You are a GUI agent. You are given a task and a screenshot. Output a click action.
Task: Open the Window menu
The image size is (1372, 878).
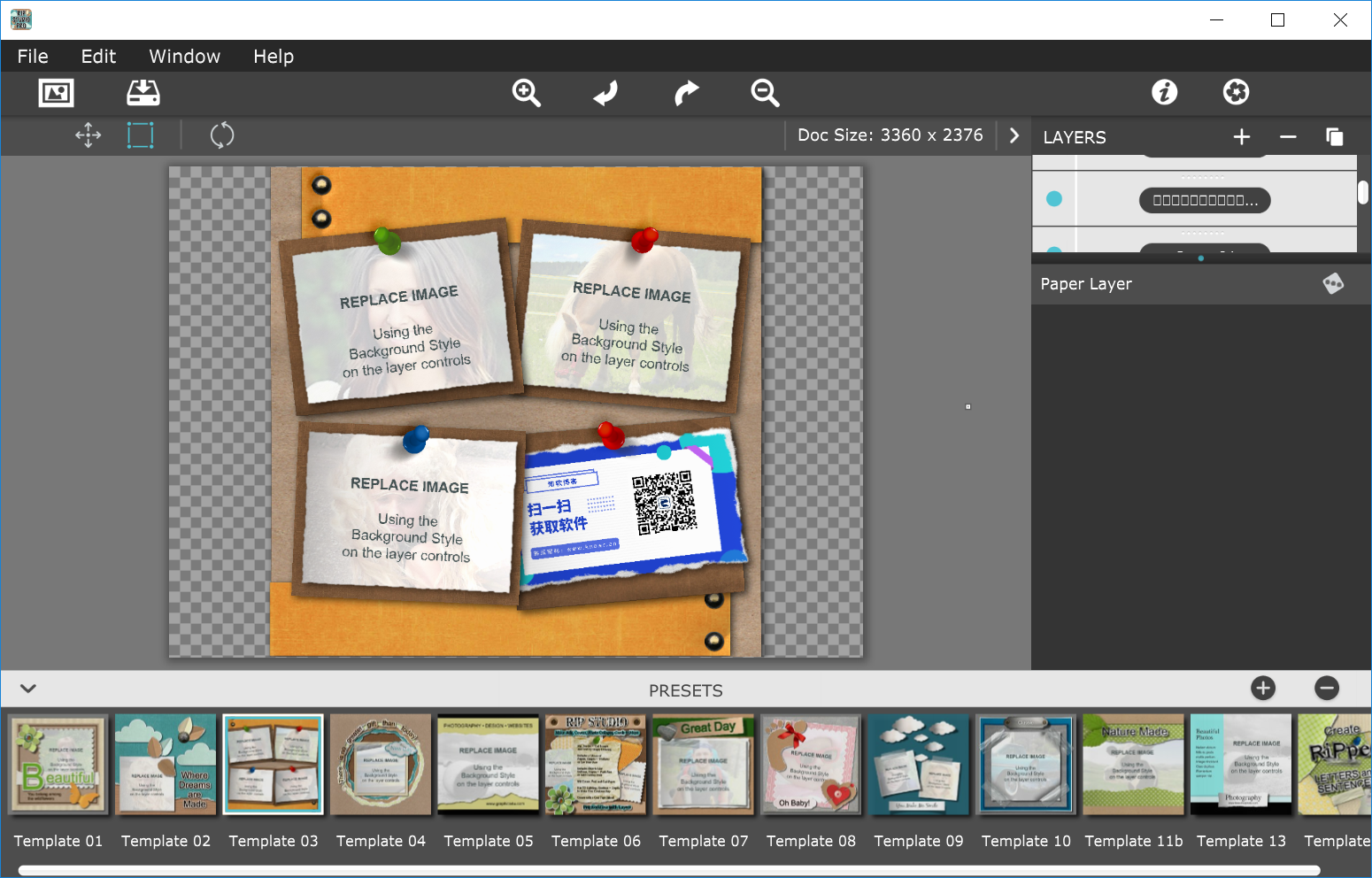click(184, 56)
